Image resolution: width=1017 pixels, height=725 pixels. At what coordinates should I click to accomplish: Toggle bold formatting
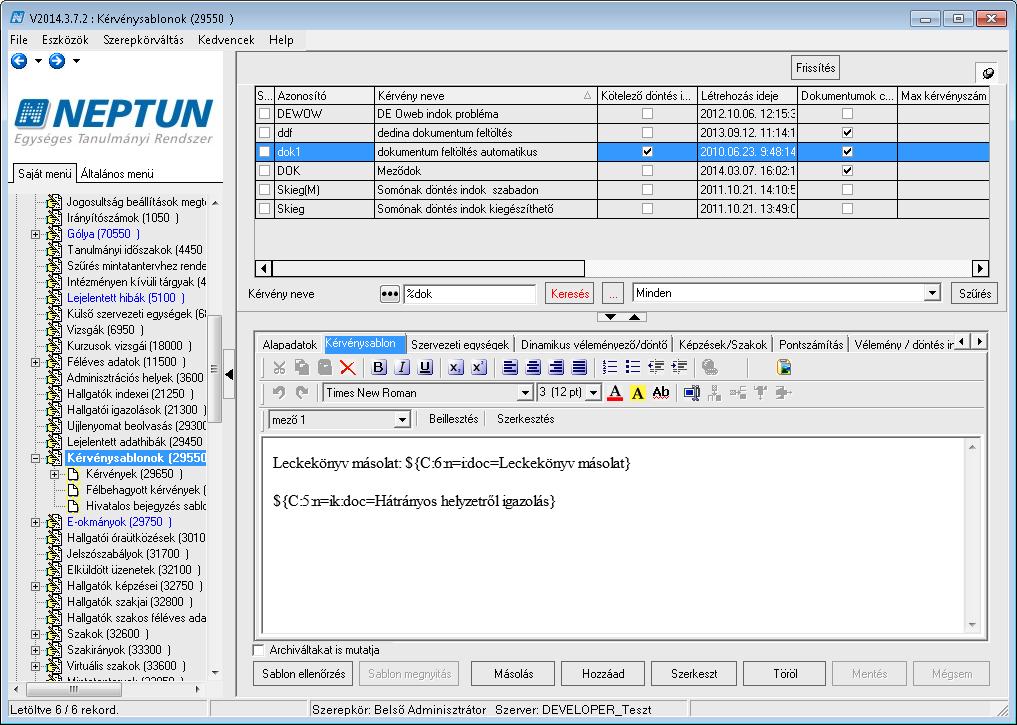click(x=379, y=368)
